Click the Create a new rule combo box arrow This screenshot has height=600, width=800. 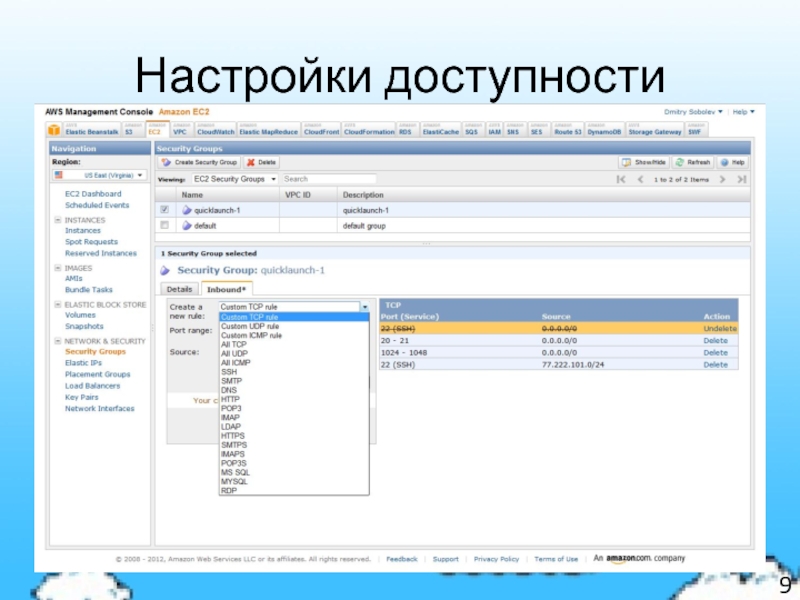point(365,307)
